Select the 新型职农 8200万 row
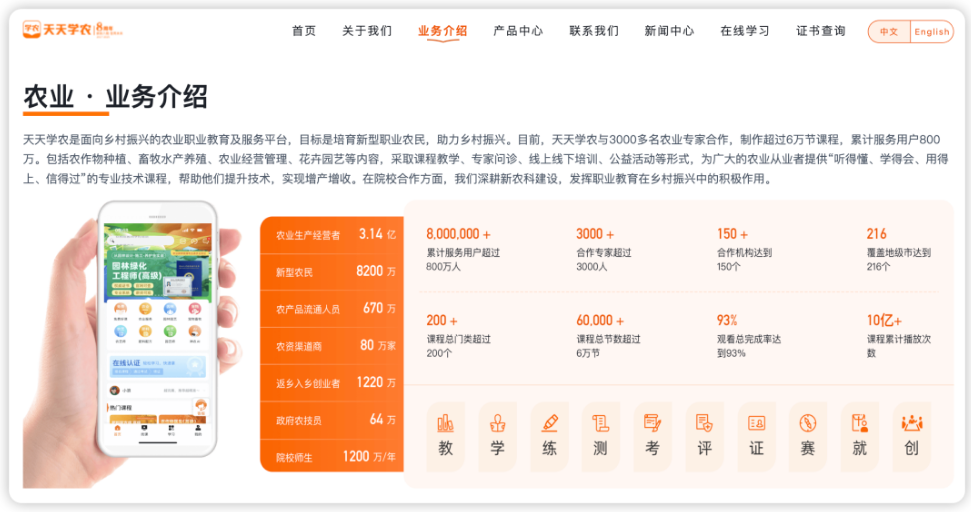This screenshot has height=512, width=971. [x=331, y=271]
